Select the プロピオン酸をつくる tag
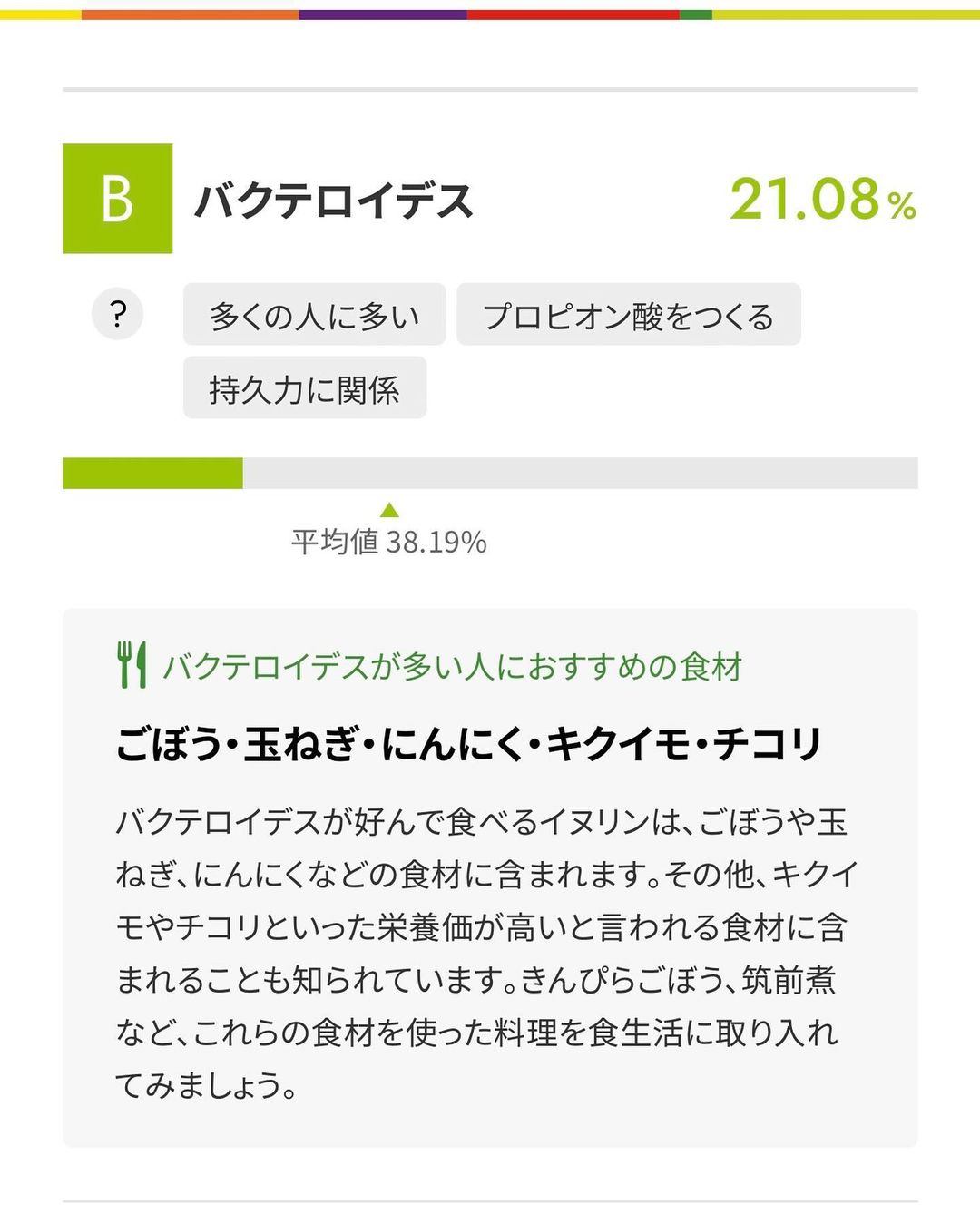The image size is (980, 1224). [x=629, y=314]
